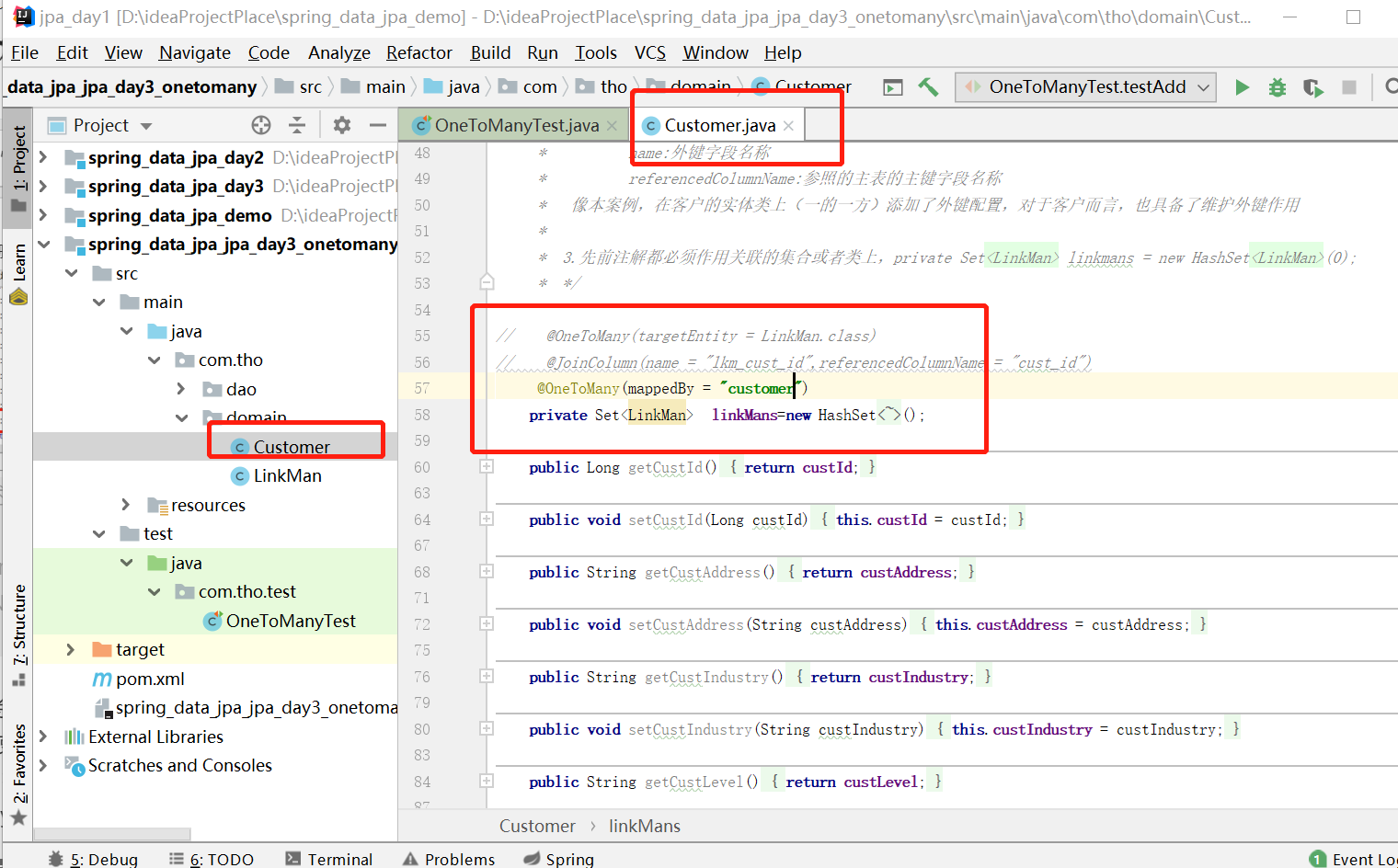Open the File menu
1398x868 pixels.
[25, 52]
